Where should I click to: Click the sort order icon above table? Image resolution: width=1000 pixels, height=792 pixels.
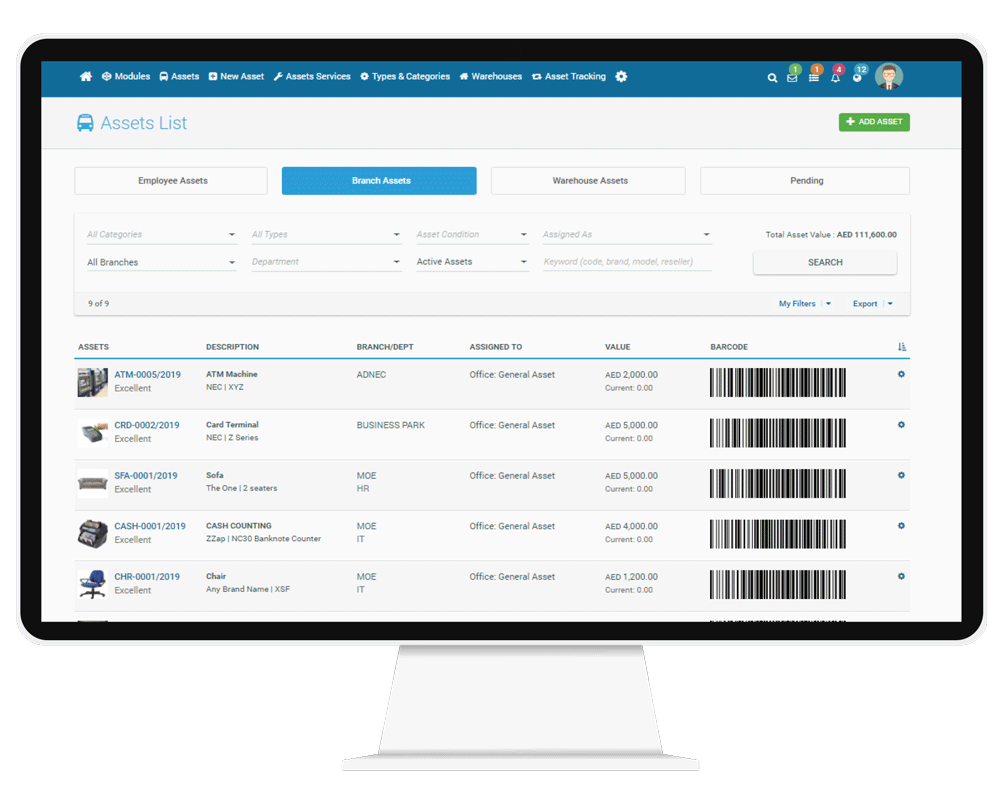click(x=901, y=347)
